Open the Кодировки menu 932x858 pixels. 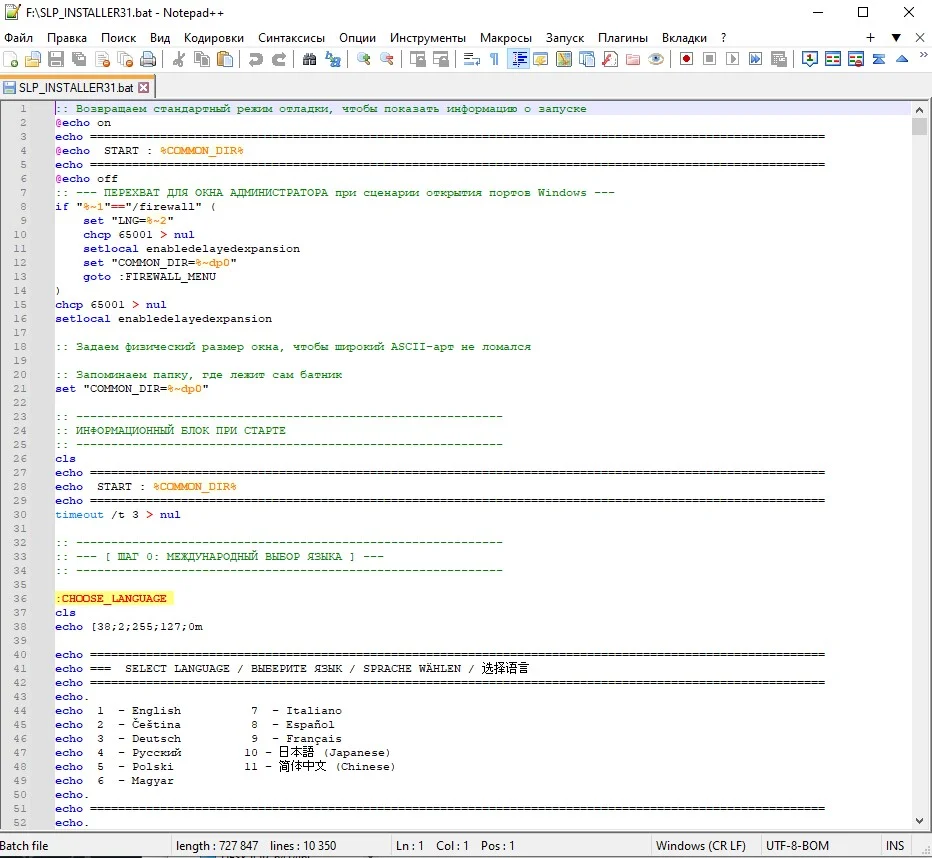213,37
